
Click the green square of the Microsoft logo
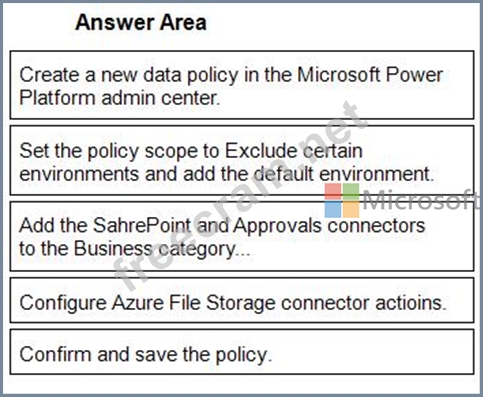coord(351,191)
